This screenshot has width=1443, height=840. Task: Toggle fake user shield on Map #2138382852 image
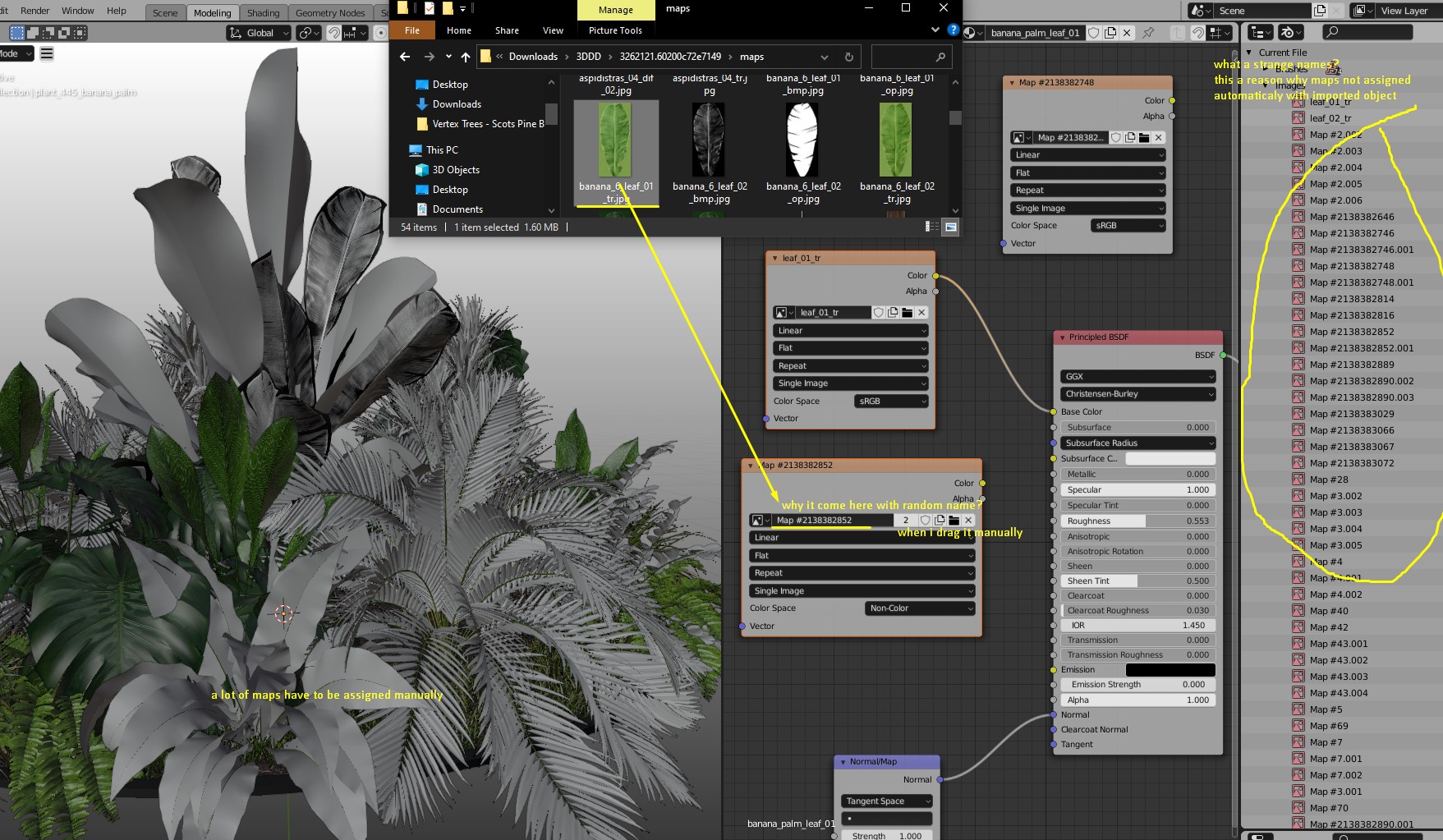coord(926,521)
